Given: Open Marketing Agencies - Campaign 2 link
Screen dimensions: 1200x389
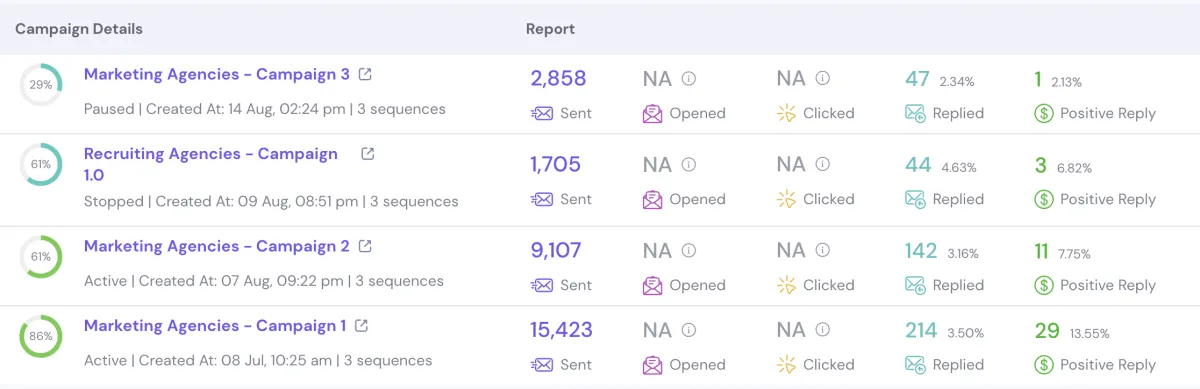Looking at the screenshot, I should 217,246.
